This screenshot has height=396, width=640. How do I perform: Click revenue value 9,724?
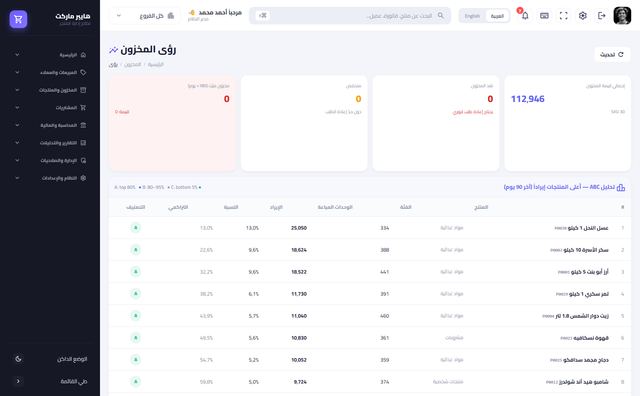pos(300,382)
